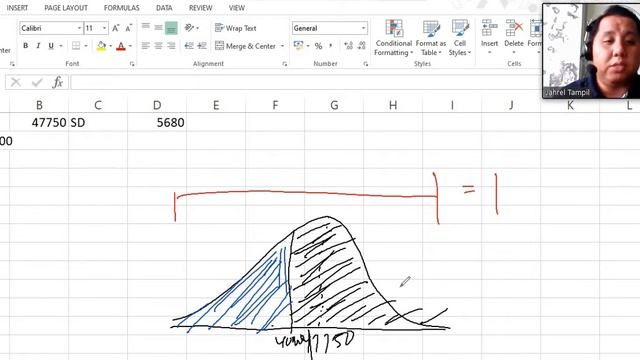Select the cell containing 5680

point(157,122)
